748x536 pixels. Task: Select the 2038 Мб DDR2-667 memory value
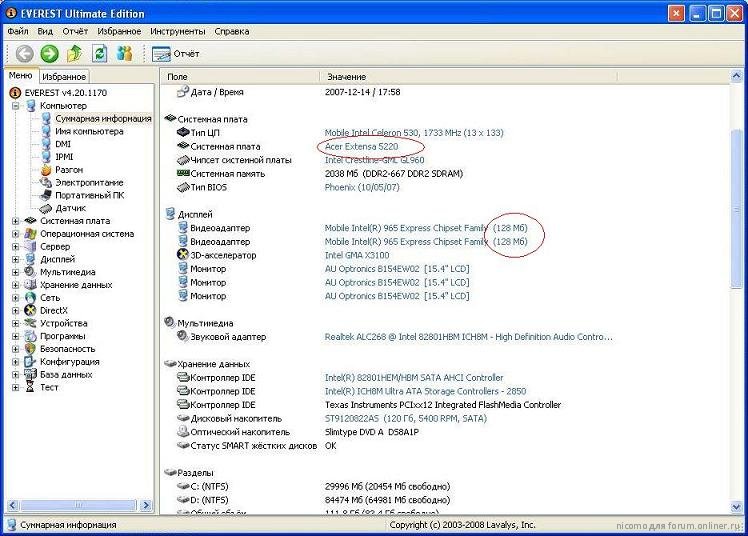click(394, 174)
